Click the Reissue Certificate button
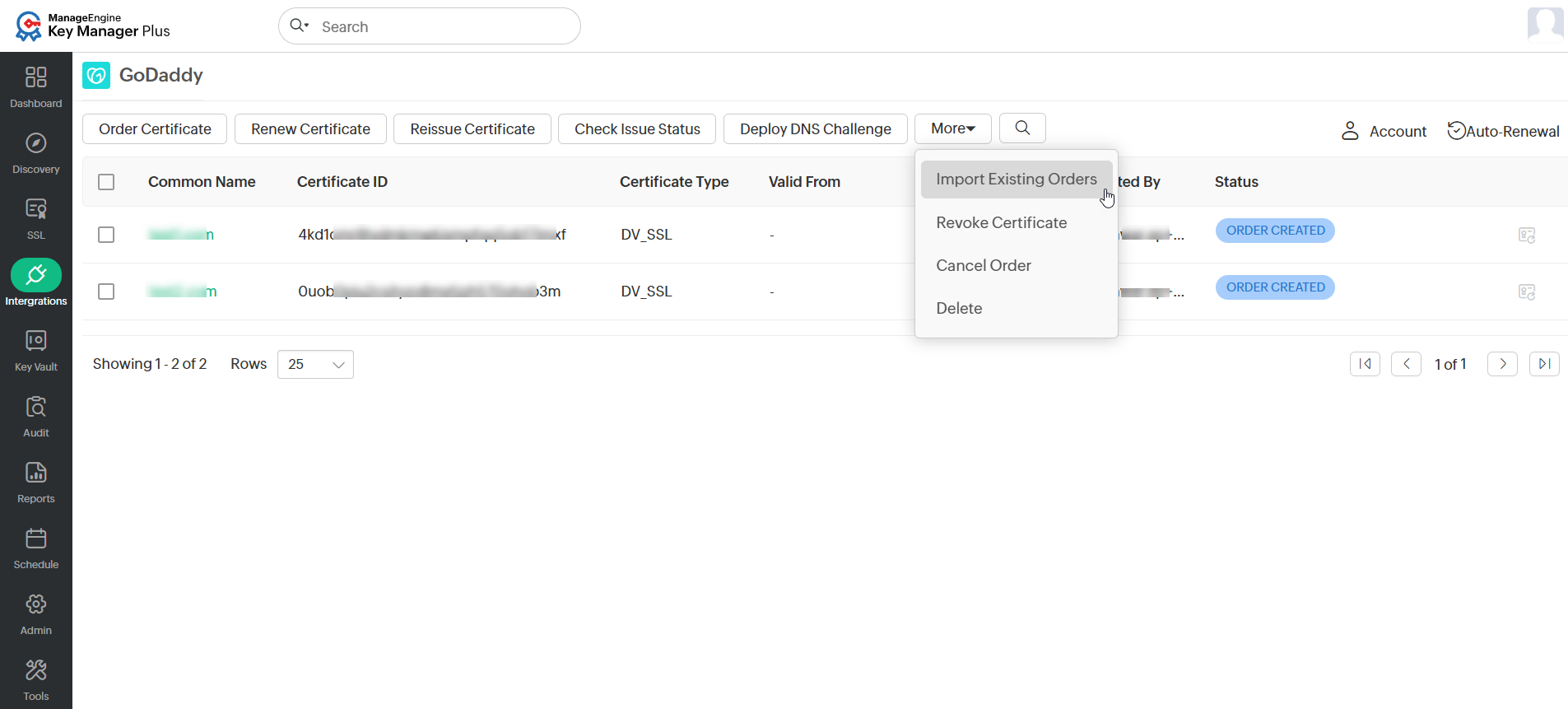The width and height of the screenshot is (1568, 709). [472, 129]
